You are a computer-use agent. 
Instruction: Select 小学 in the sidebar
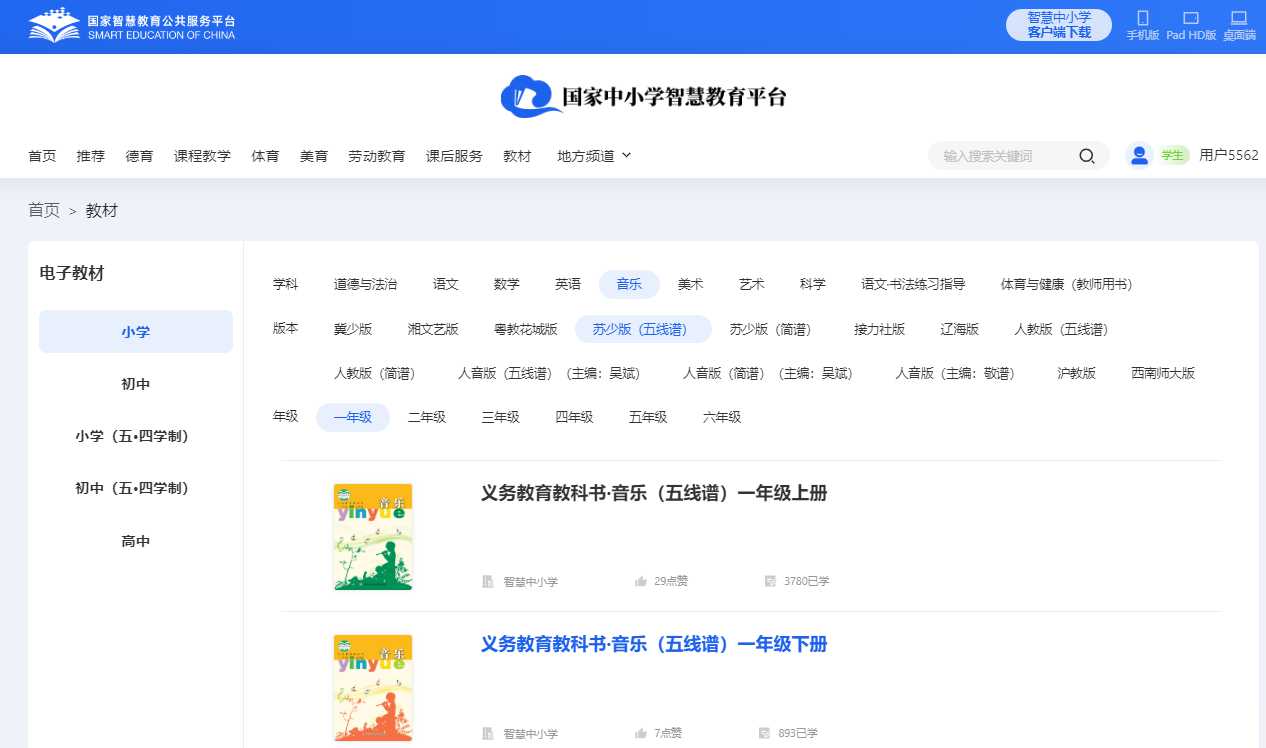pos(136,332)
